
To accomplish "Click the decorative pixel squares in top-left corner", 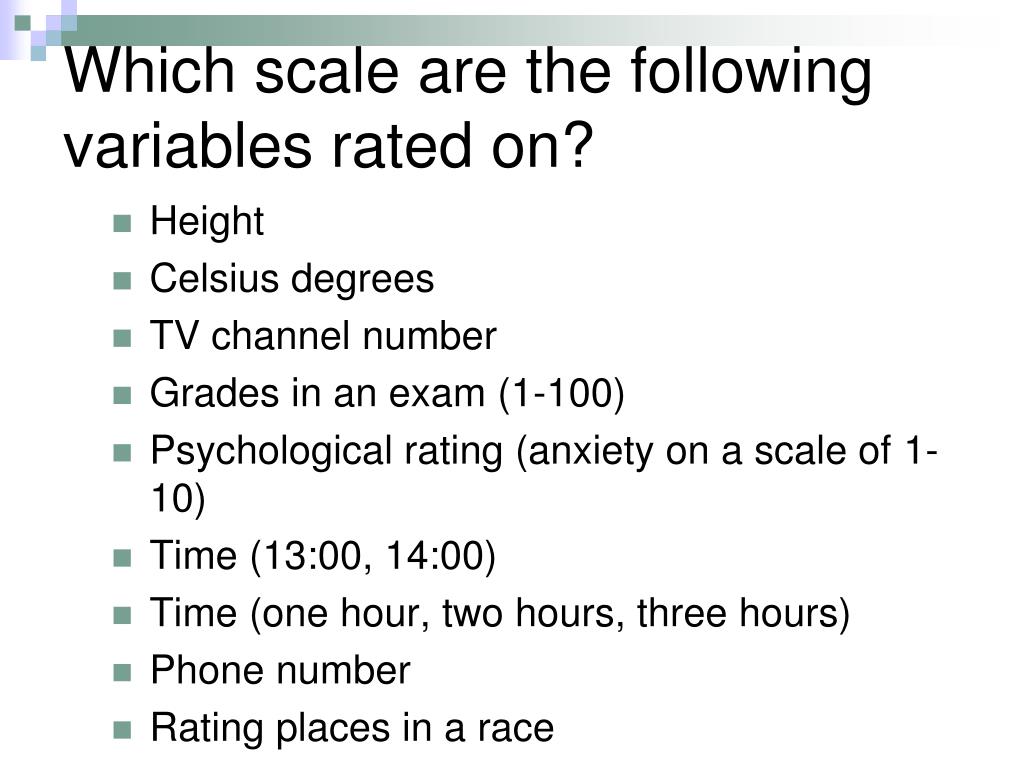I will (x=38, y=29).
